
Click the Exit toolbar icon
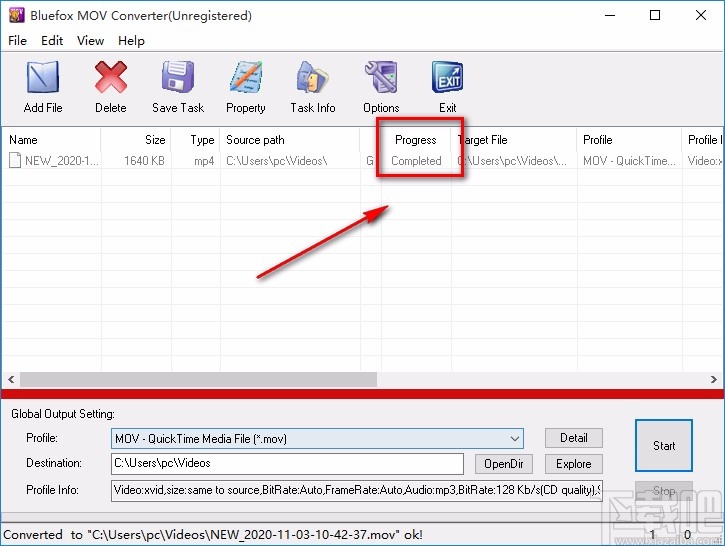pyautogui.click(x=447, y=77)
